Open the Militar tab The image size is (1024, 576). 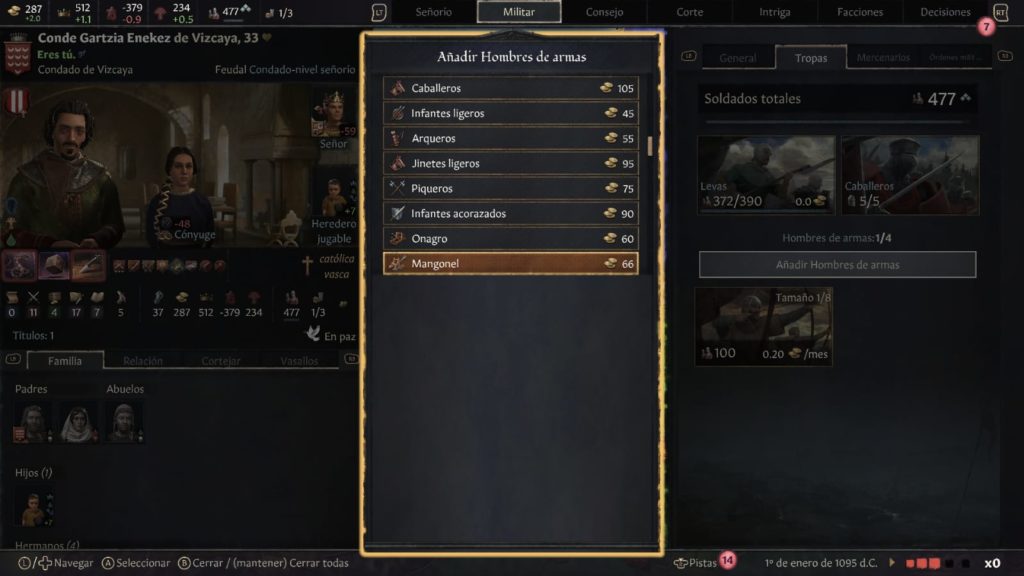[x=519, y=12]
